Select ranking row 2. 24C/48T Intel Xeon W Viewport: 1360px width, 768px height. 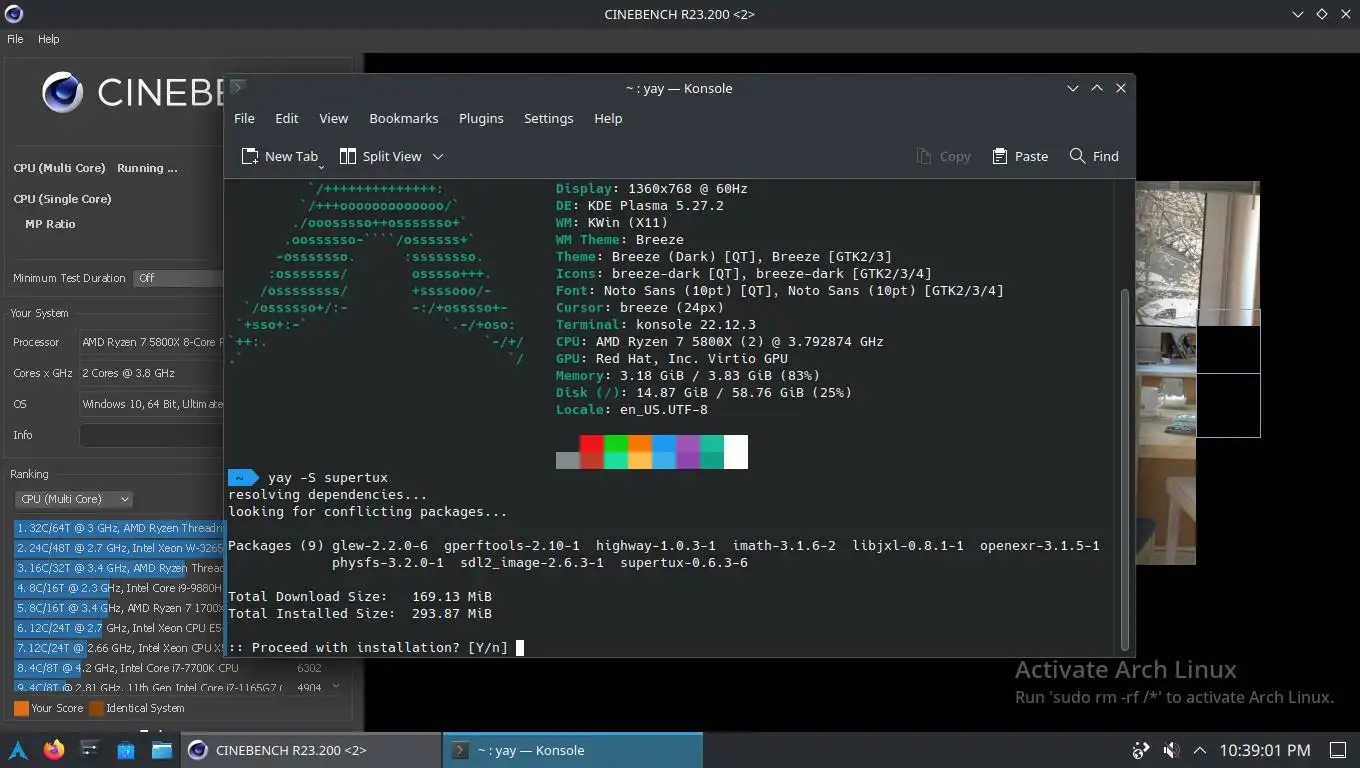(119, 548)
